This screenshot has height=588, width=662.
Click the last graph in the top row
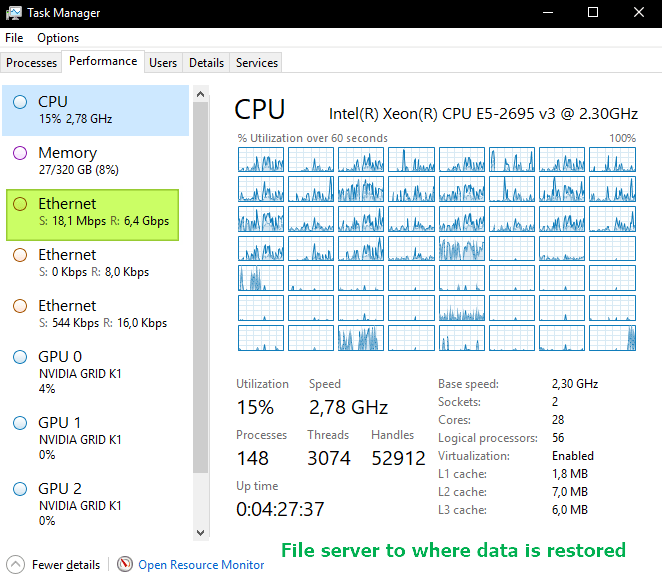[x=612, y=160]
